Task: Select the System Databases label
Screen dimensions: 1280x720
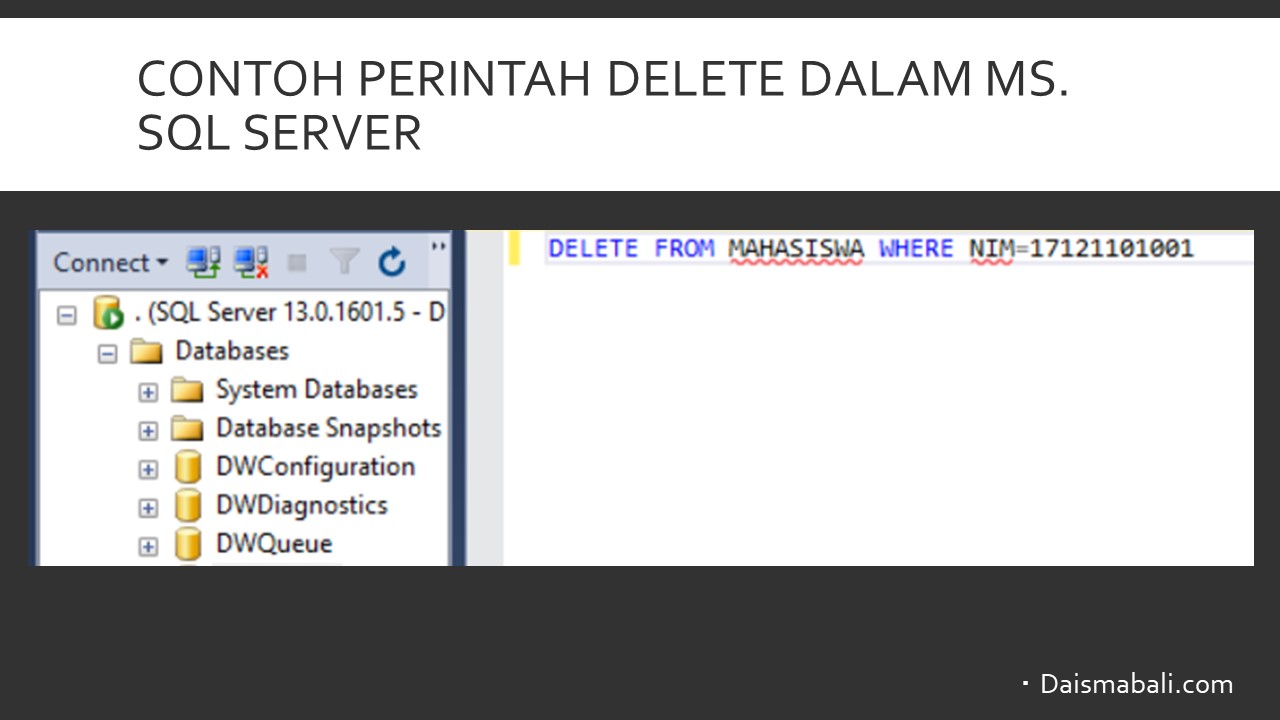Action: (x=316, y=389)
